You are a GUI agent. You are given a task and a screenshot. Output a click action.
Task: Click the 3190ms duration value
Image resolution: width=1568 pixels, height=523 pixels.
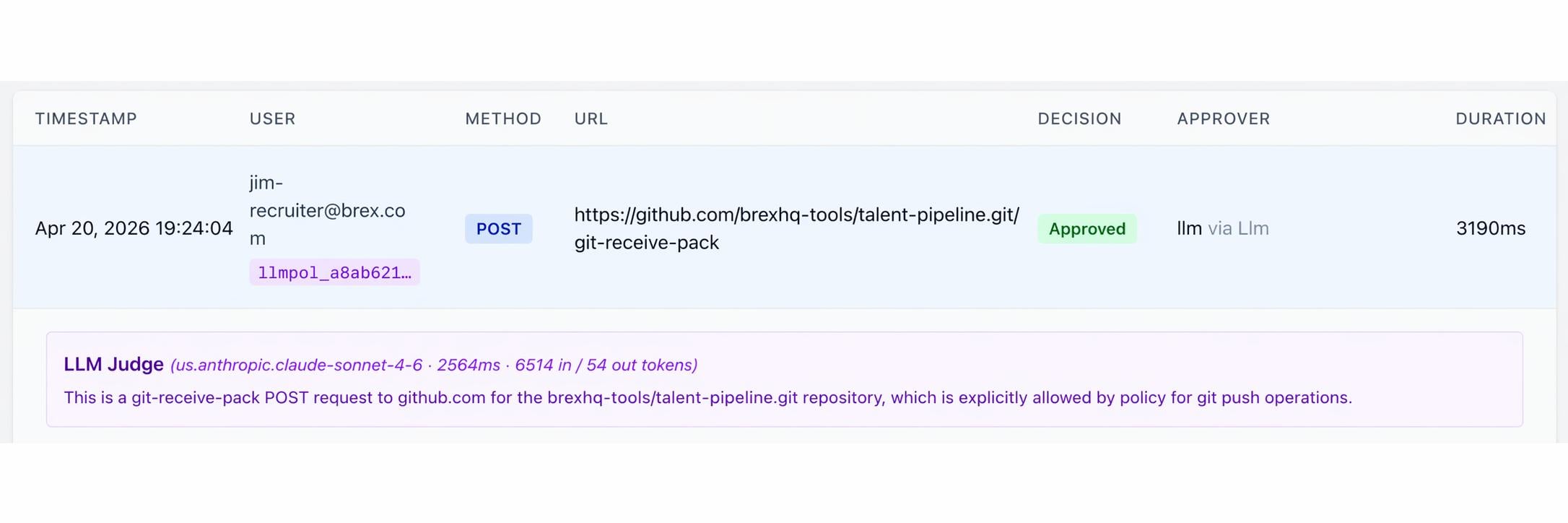pos(1490,228)
